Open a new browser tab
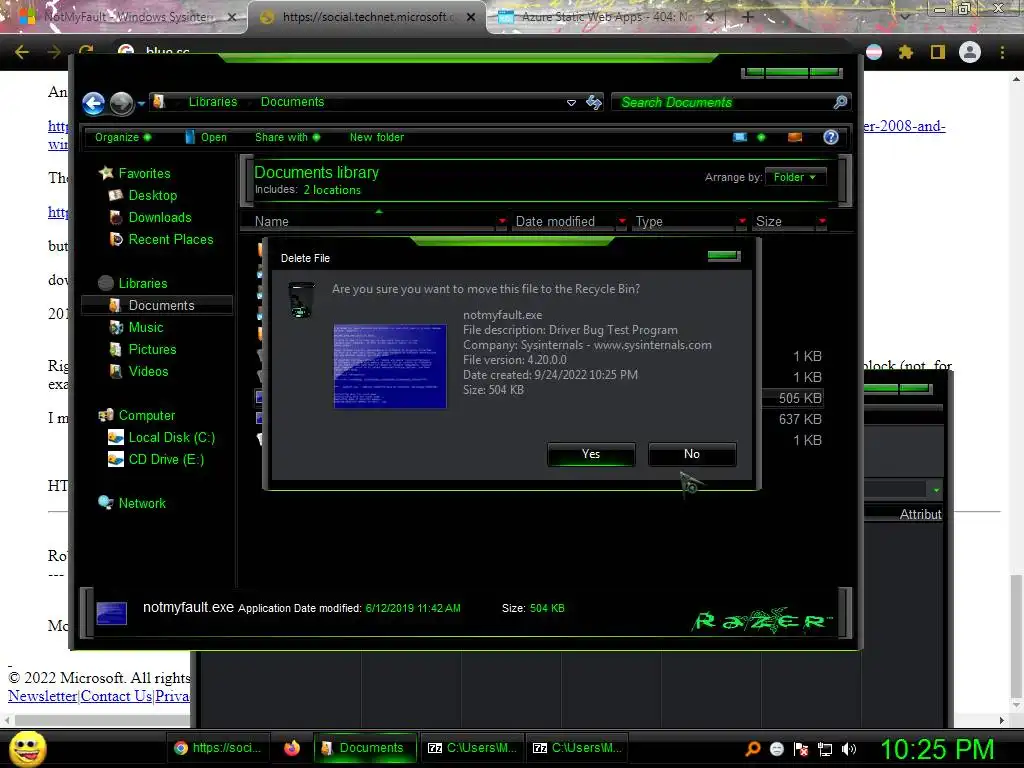 748,17
